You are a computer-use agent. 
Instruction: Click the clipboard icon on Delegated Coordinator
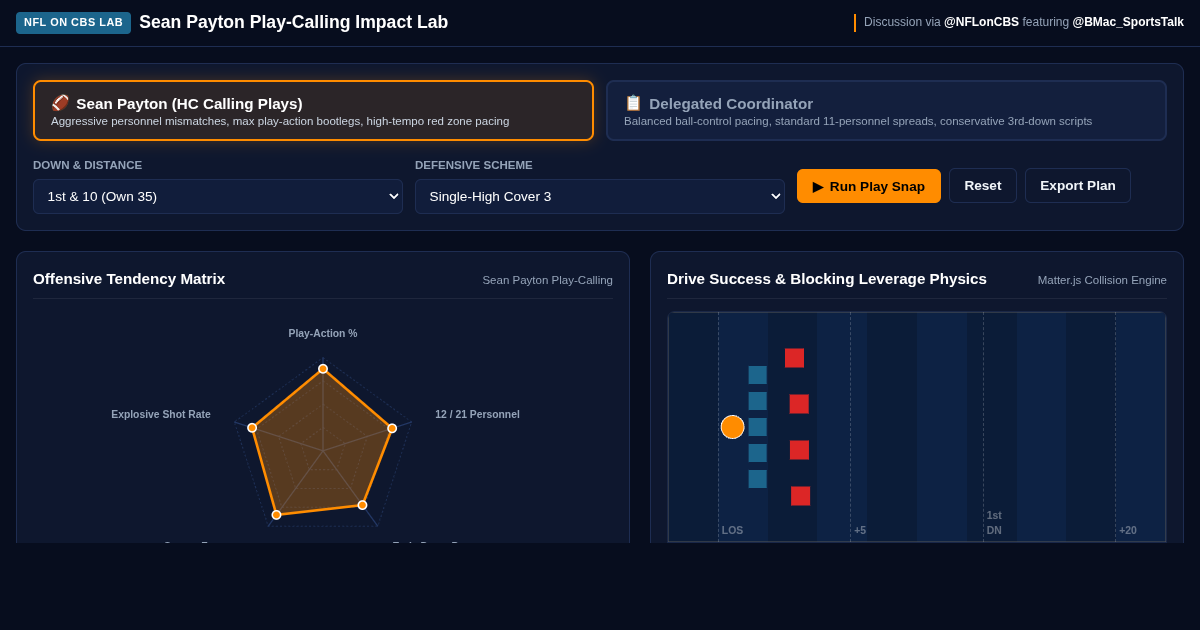coord(633,103)
